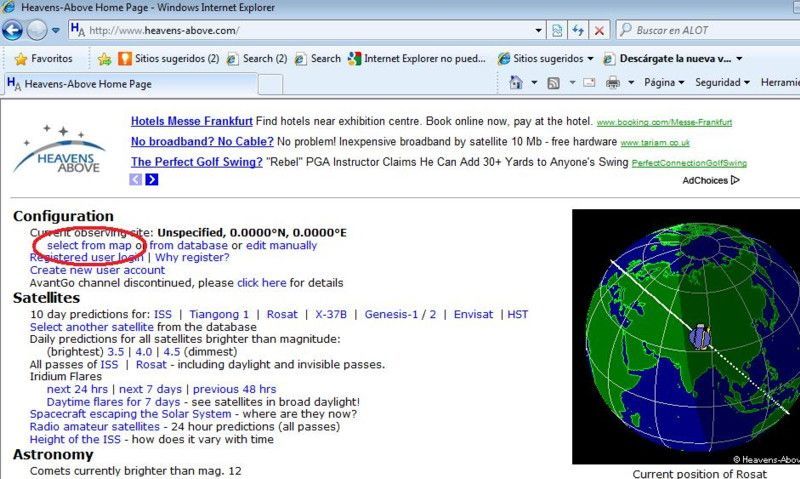Open the Hotels Messe Frankfurt ad link
Screen dimensions: 800x479
pyautogui.click(x=191, y=121)
